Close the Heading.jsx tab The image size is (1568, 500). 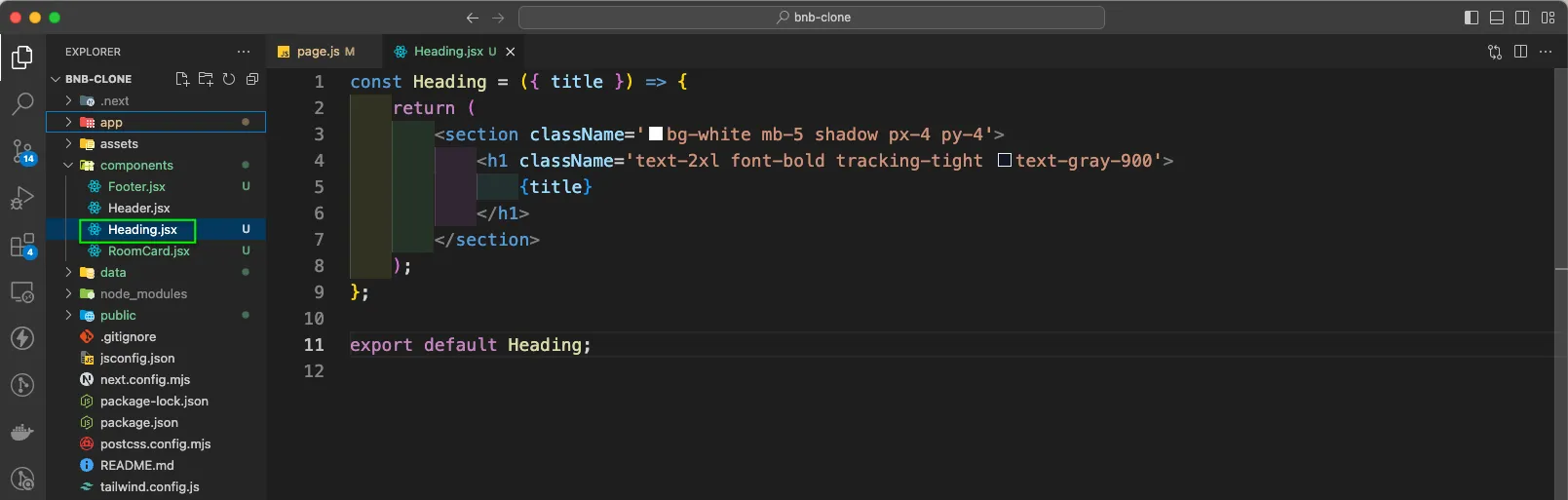[510, 52]
